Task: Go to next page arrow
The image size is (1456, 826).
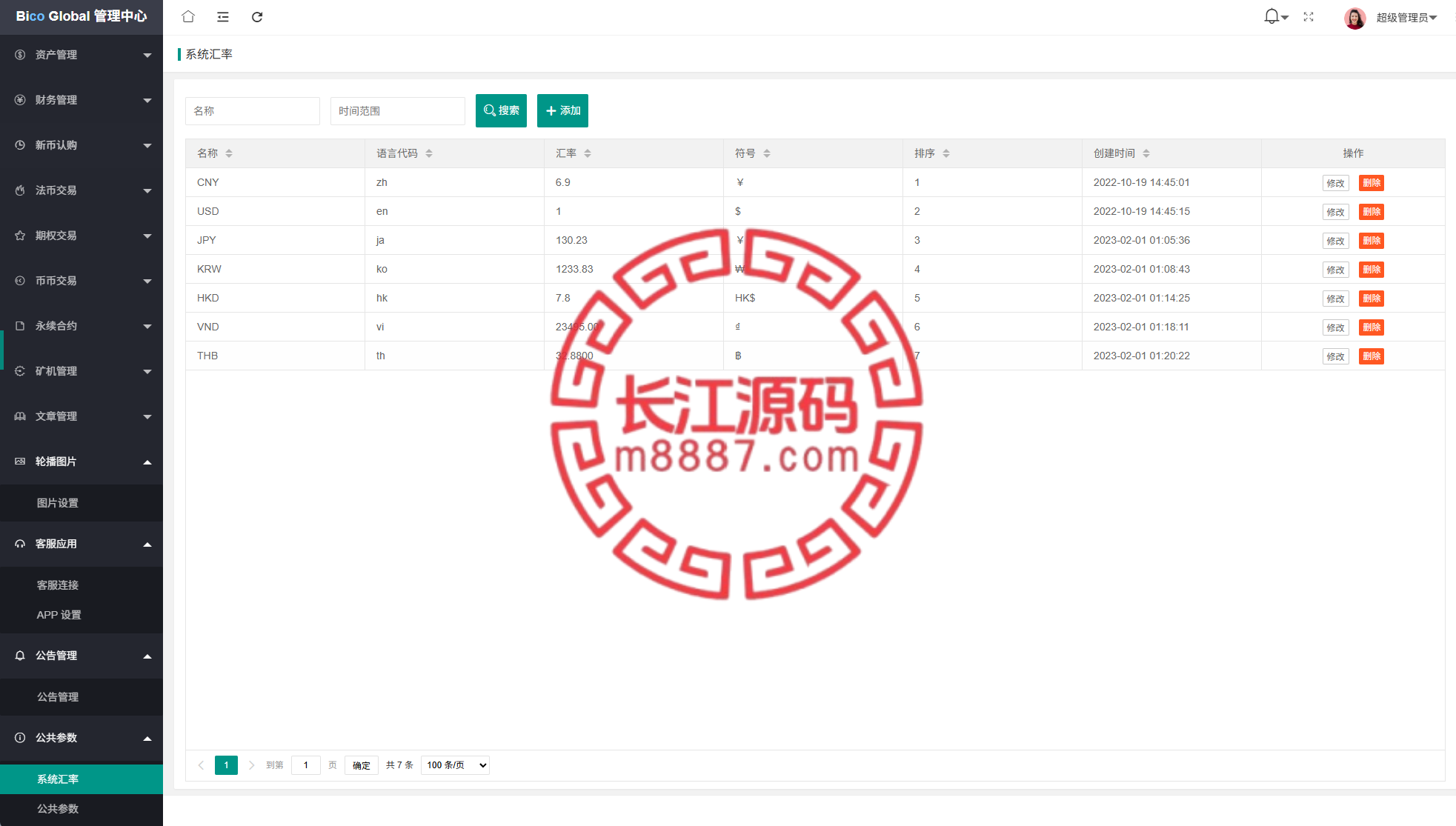Action: click(251, 765)
